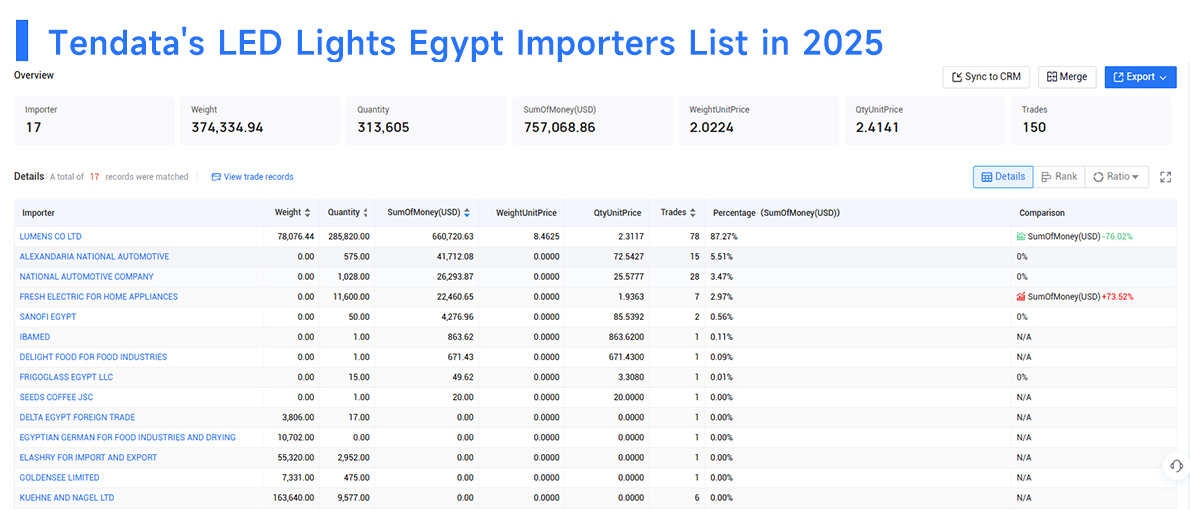Open IBAMED importer link
The width and height of the screenshot is (1190, 510).
[35, 336]
